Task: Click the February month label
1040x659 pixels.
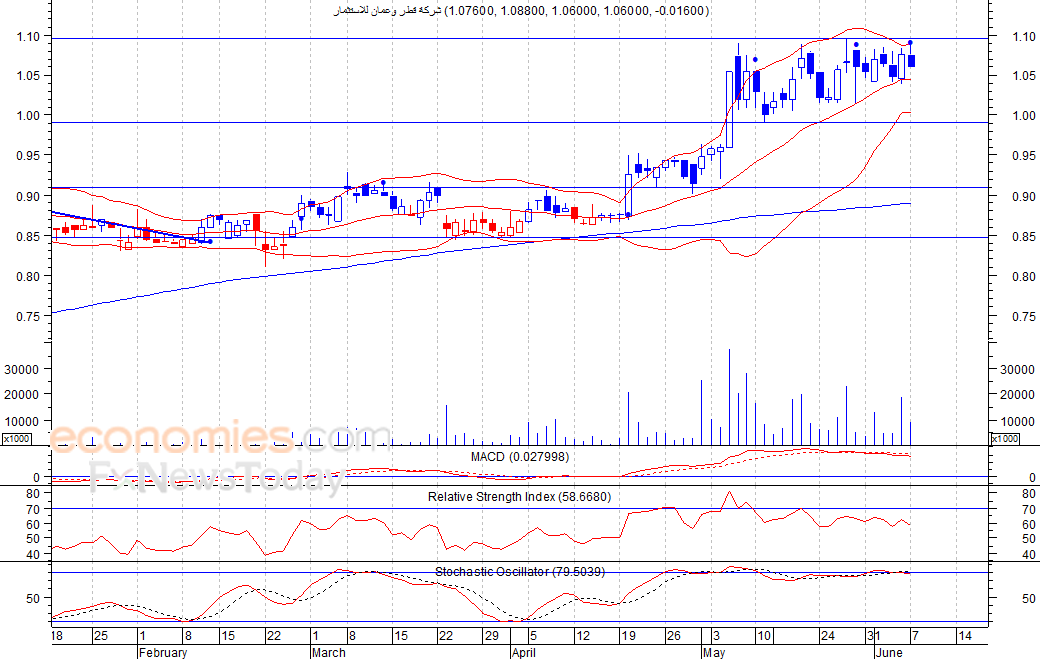Action: click(163, 652)
